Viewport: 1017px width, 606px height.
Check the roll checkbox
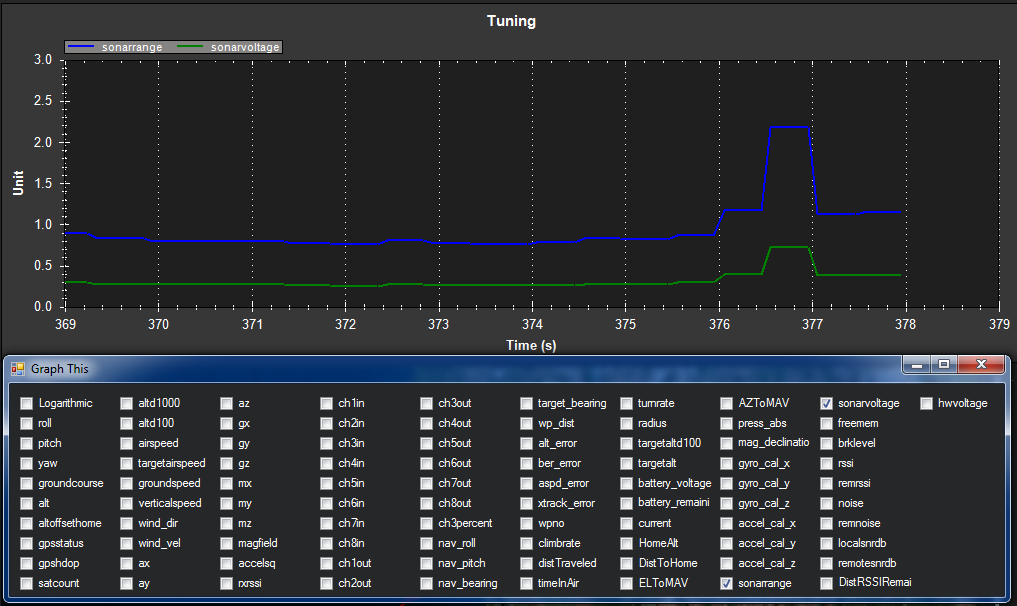(26, 423)
